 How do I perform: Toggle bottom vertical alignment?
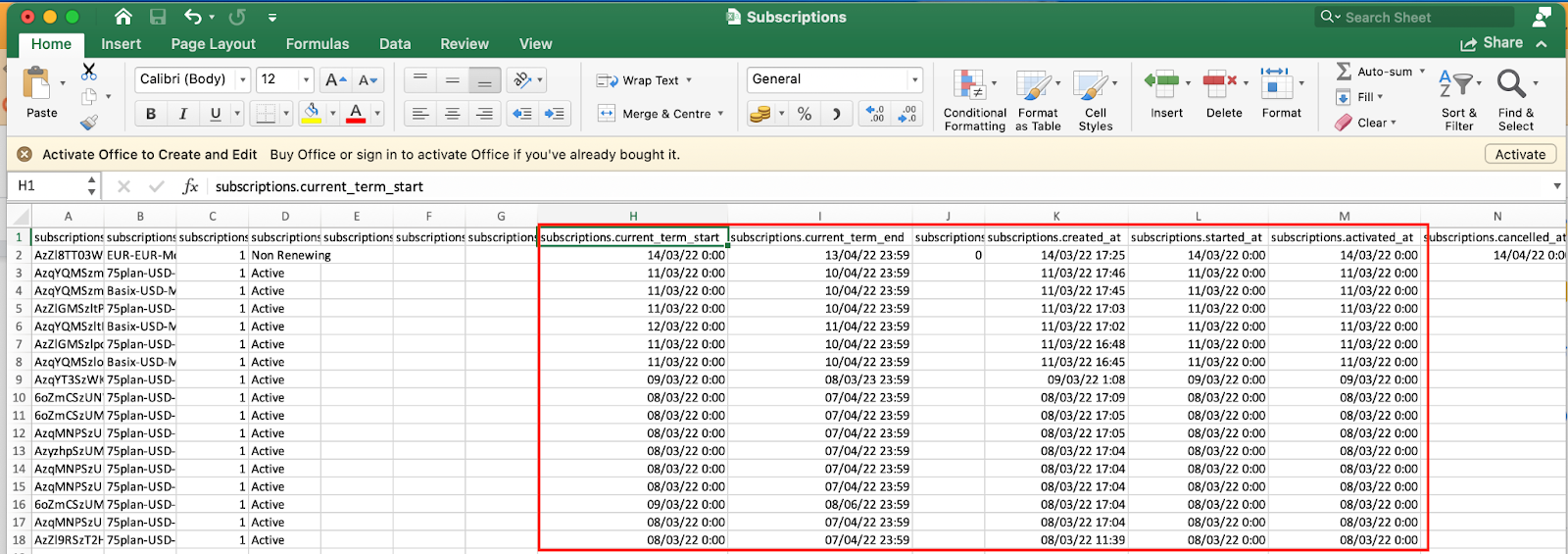click(484, 80)
